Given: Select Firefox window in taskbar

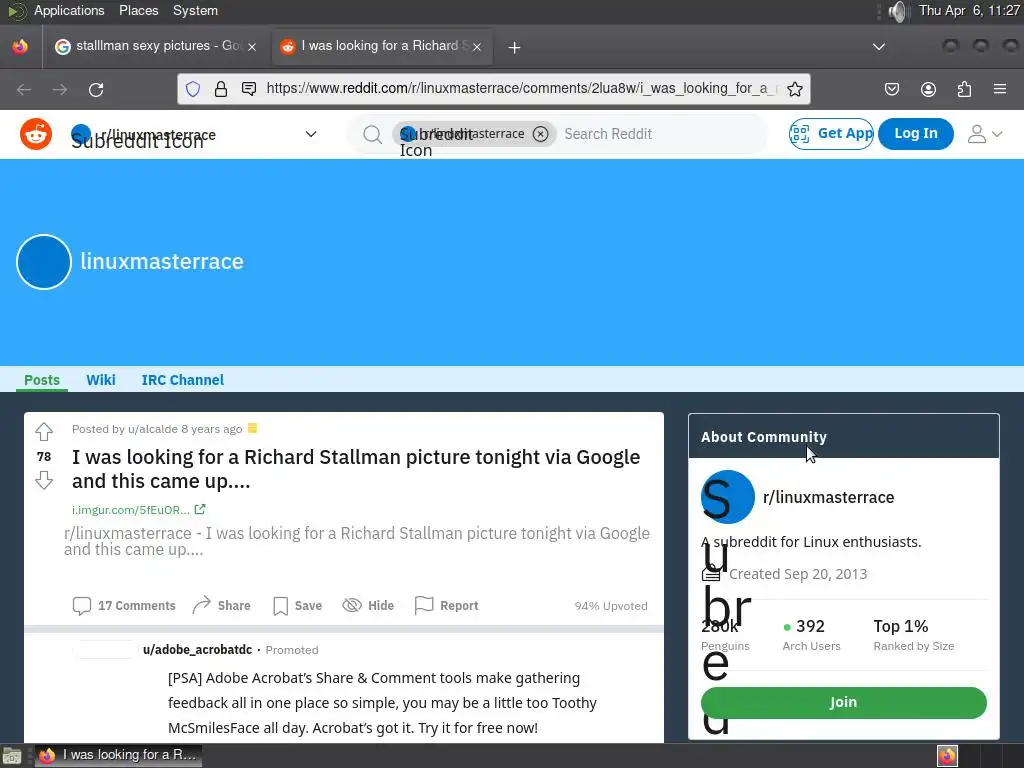Looking at the screenshot, I should (x=118, y=756).
